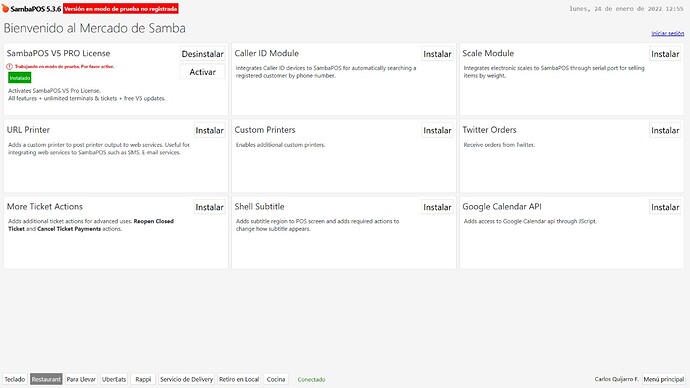Install the Twitter Orders module
Viewport: 690px width, 388px height.
pos(665,130)
